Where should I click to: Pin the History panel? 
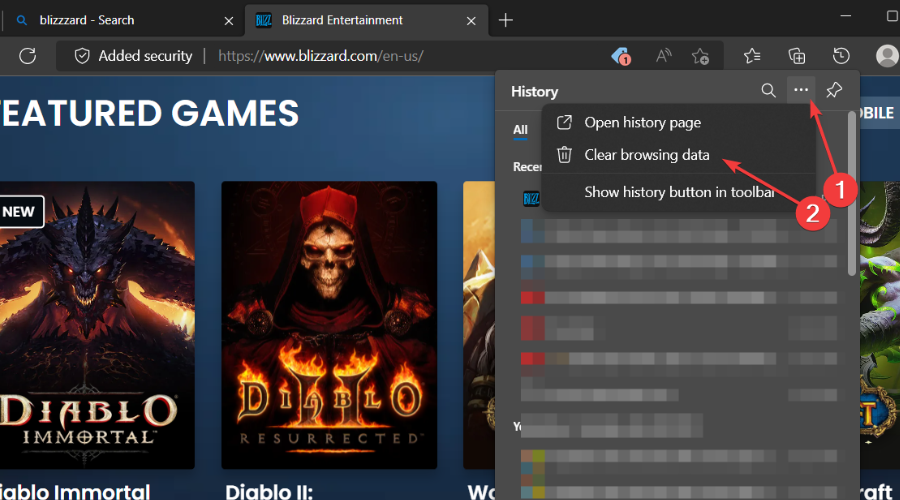click(x=834, y=91)
